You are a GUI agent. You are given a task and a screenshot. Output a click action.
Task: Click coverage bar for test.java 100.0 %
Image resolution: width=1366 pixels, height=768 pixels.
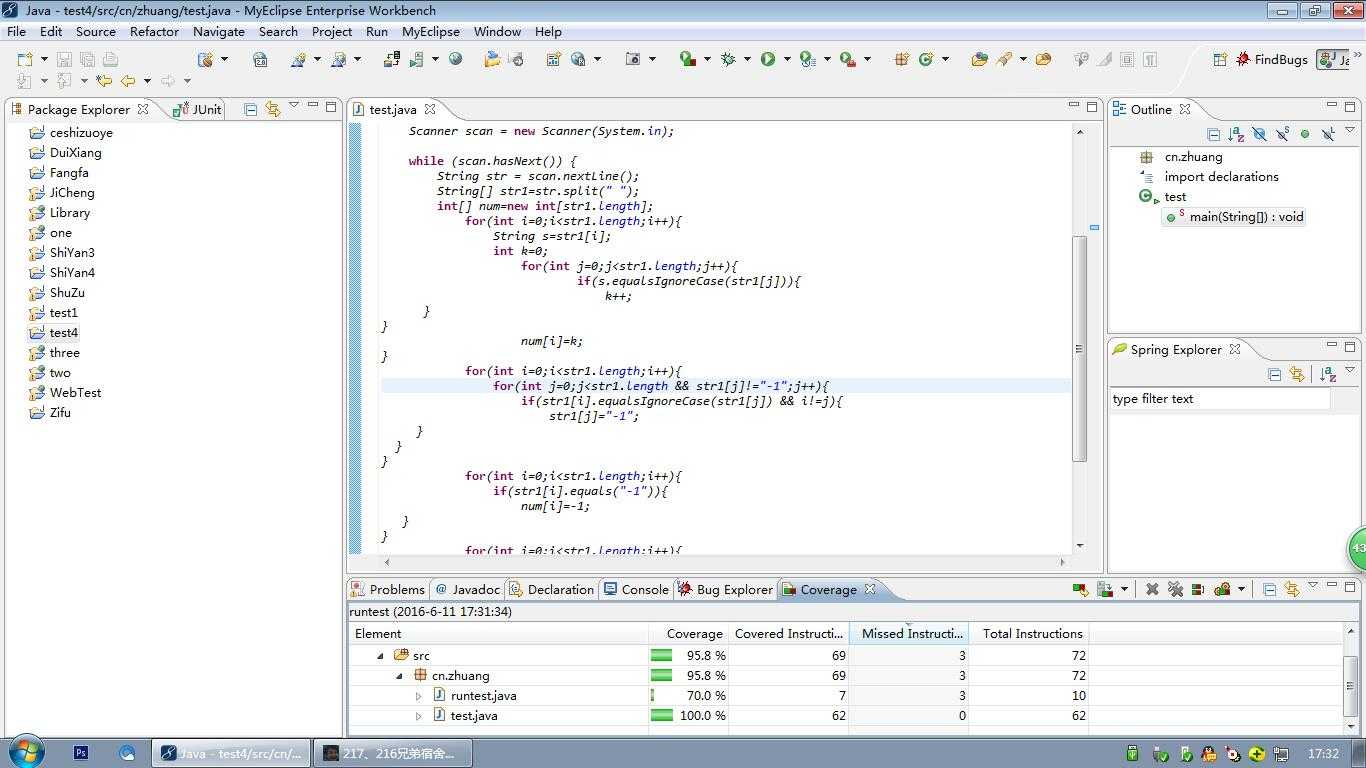pyautogui.click(x=662, y=715)
